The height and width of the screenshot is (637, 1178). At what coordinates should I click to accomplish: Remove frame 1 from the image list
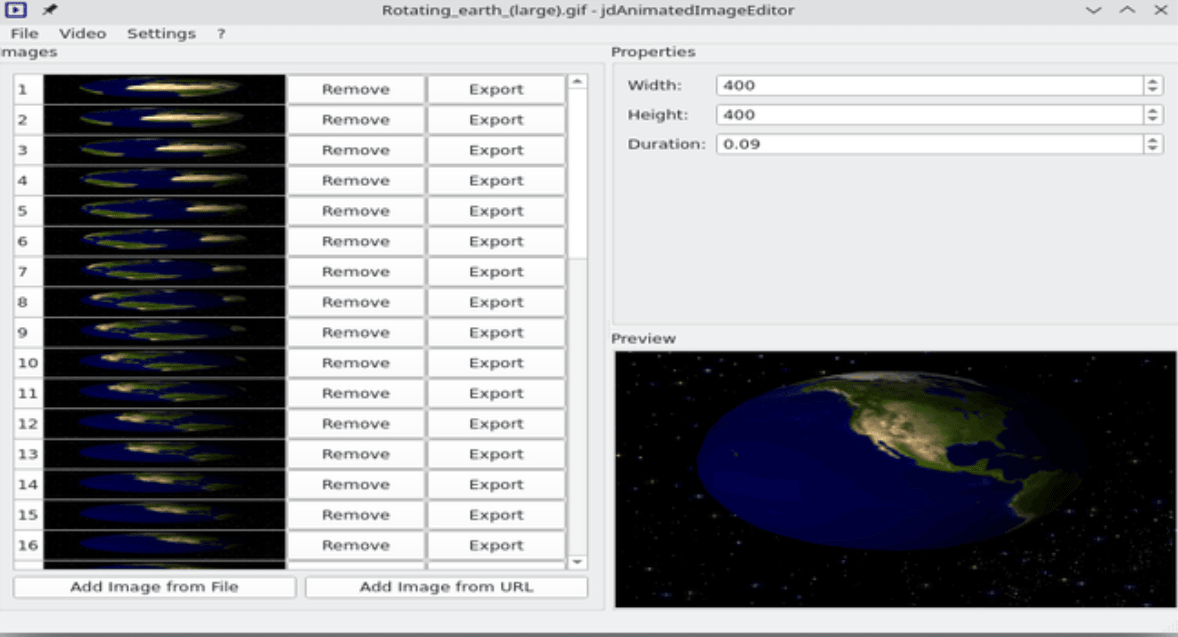coord(355,89)
